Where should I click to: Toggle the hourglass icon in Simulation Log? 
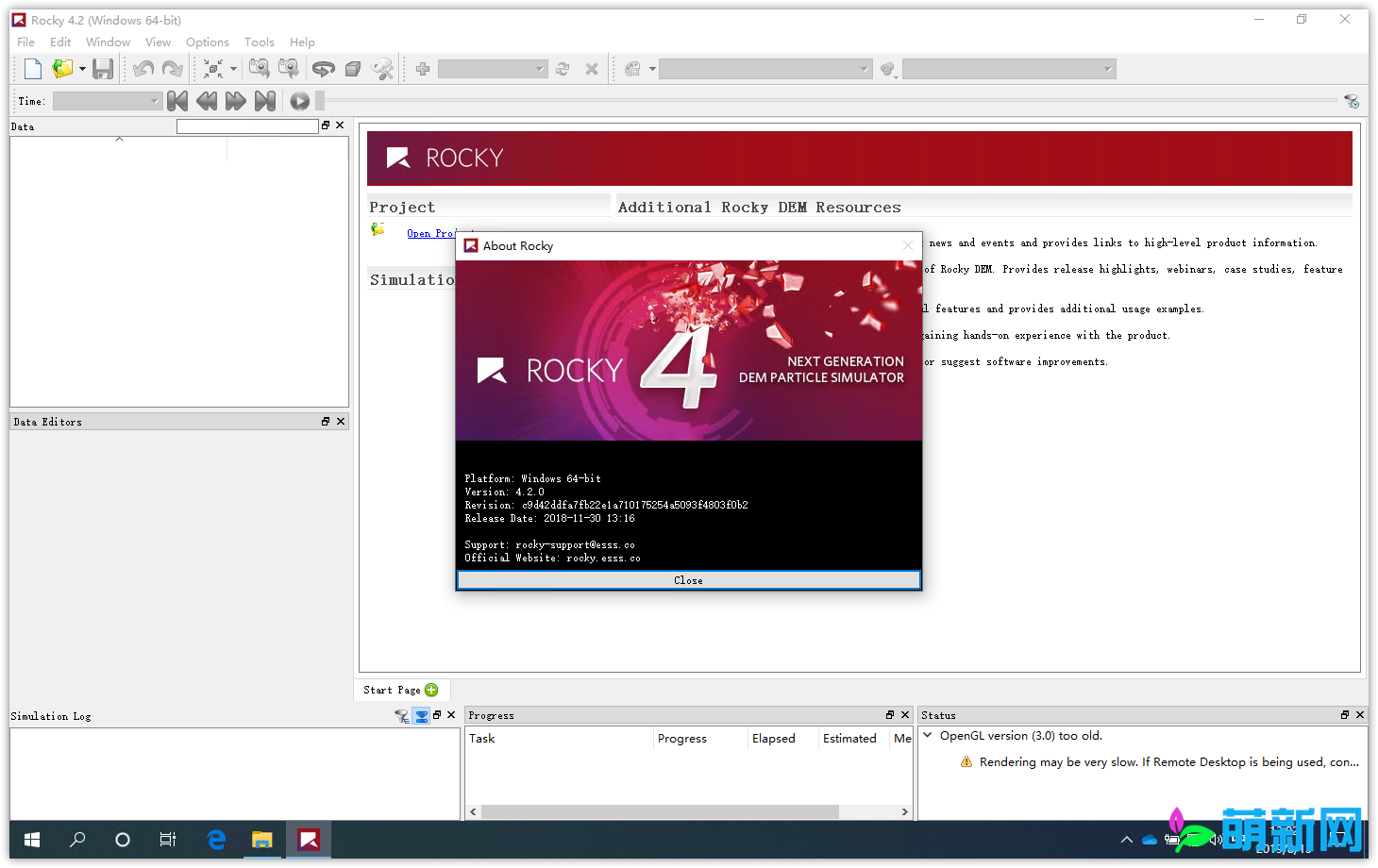click(421, 715)
